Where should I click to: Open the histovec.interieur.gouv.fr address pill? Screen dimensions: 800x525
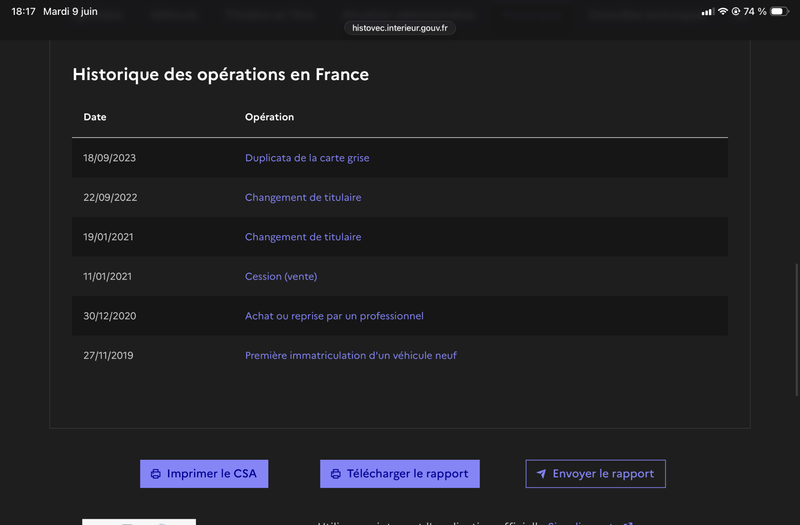[400, 28]
